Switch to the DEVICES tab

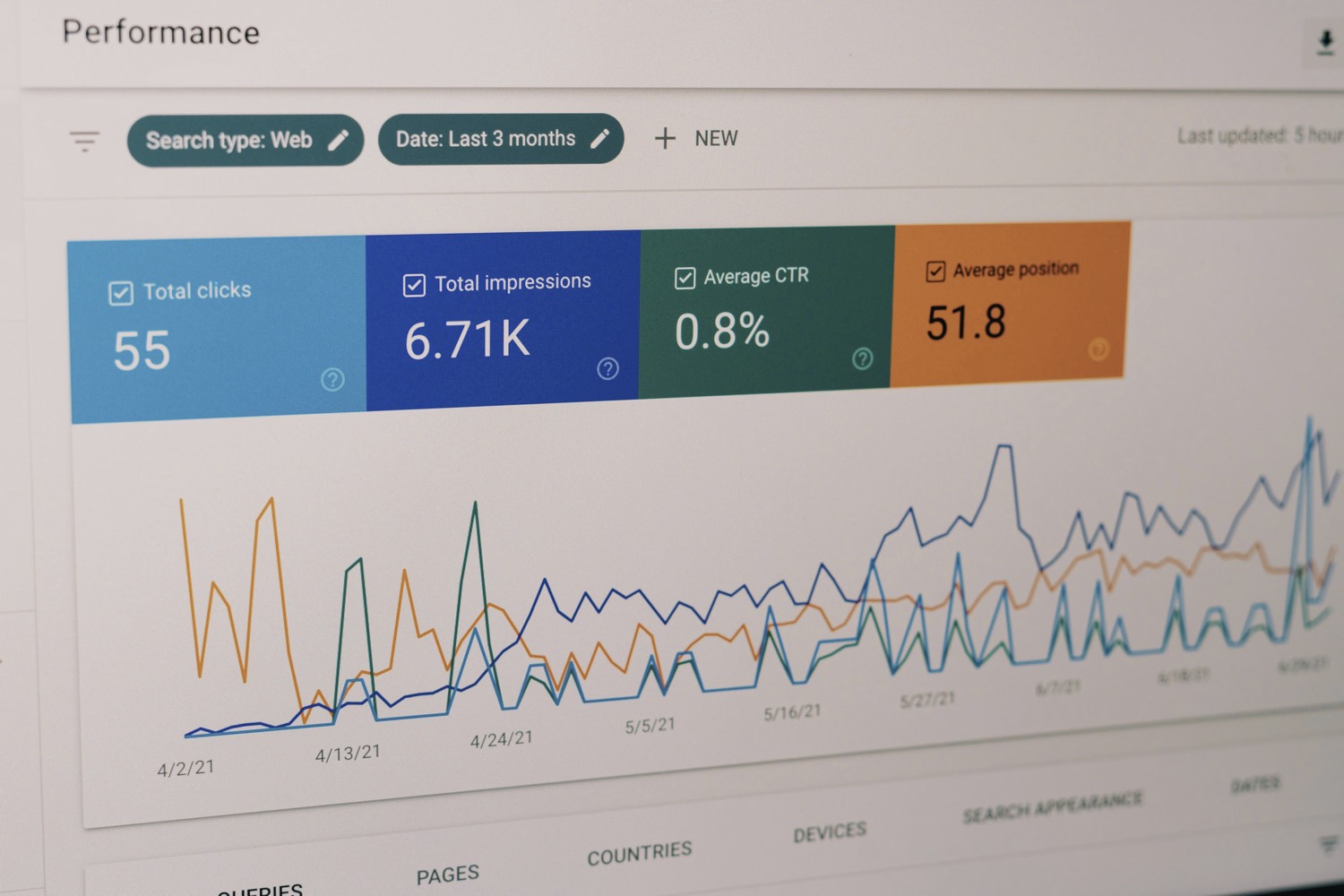coord(829,831)
